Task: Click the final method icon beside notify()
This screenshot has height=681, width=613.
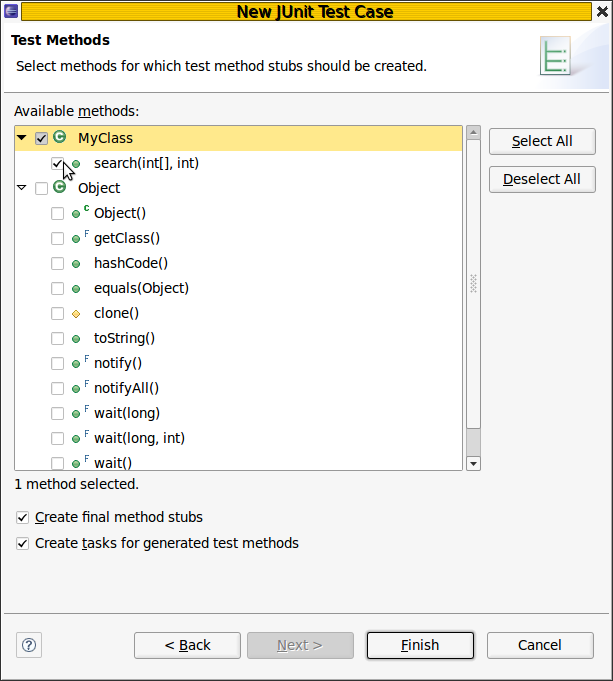Action: coord(80,362)
